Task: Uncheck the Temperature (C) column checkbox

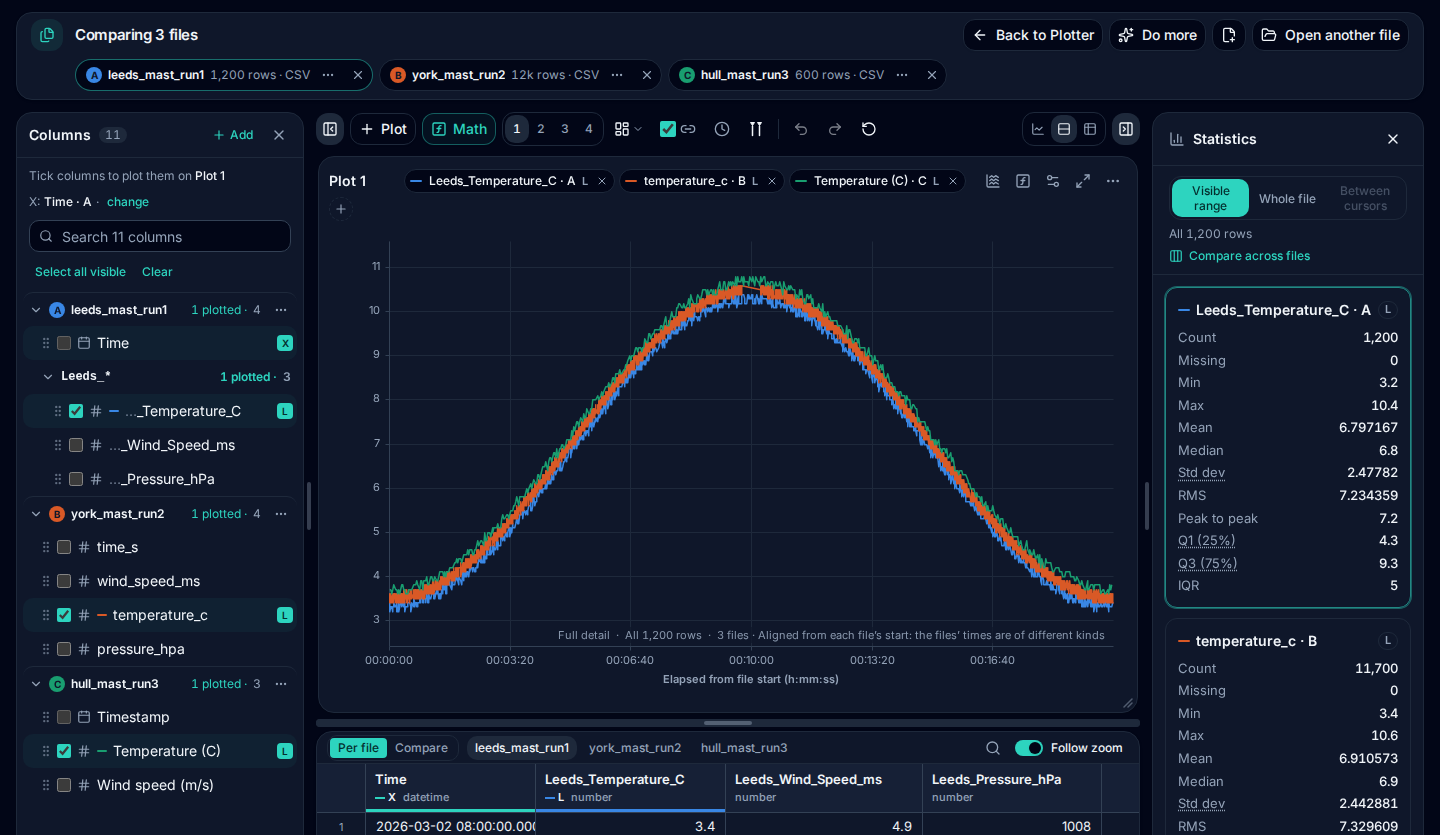Action: pos(64,751)
